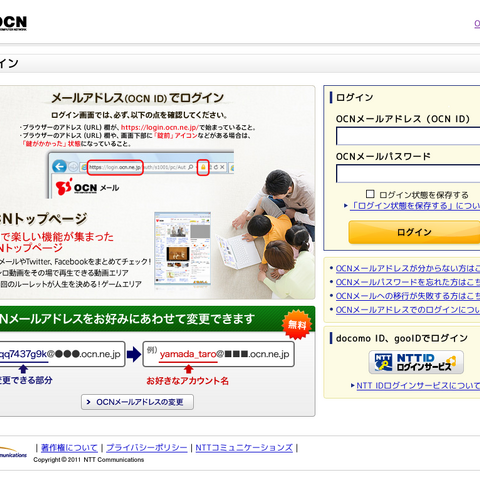This screenshot has height=480, width=480.
Task: Click the NTT ID ログインサービス logo button
Action: point(416,362)
